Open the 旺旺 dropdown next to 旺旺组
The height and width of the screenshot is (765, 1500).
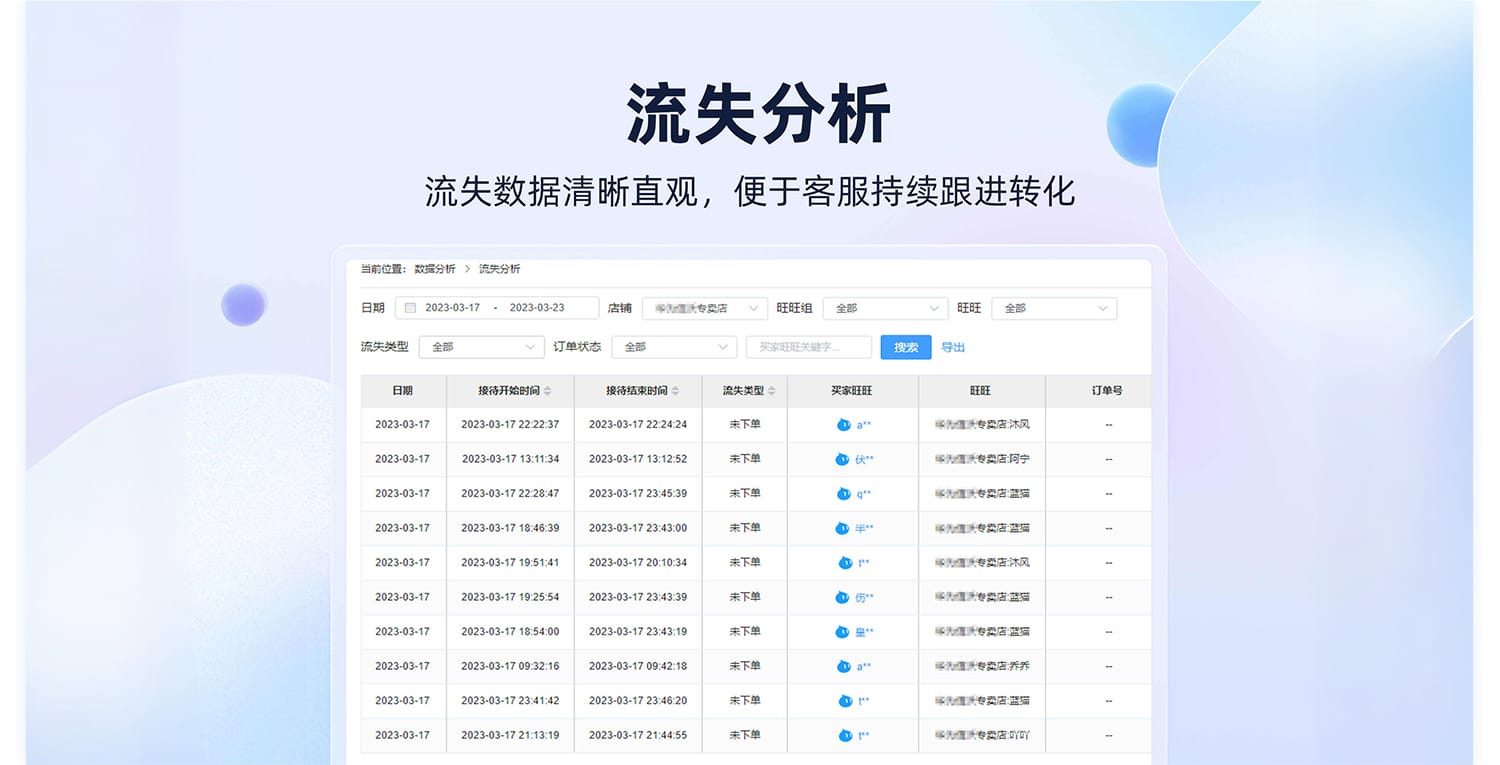click(x=1053, y=308)
